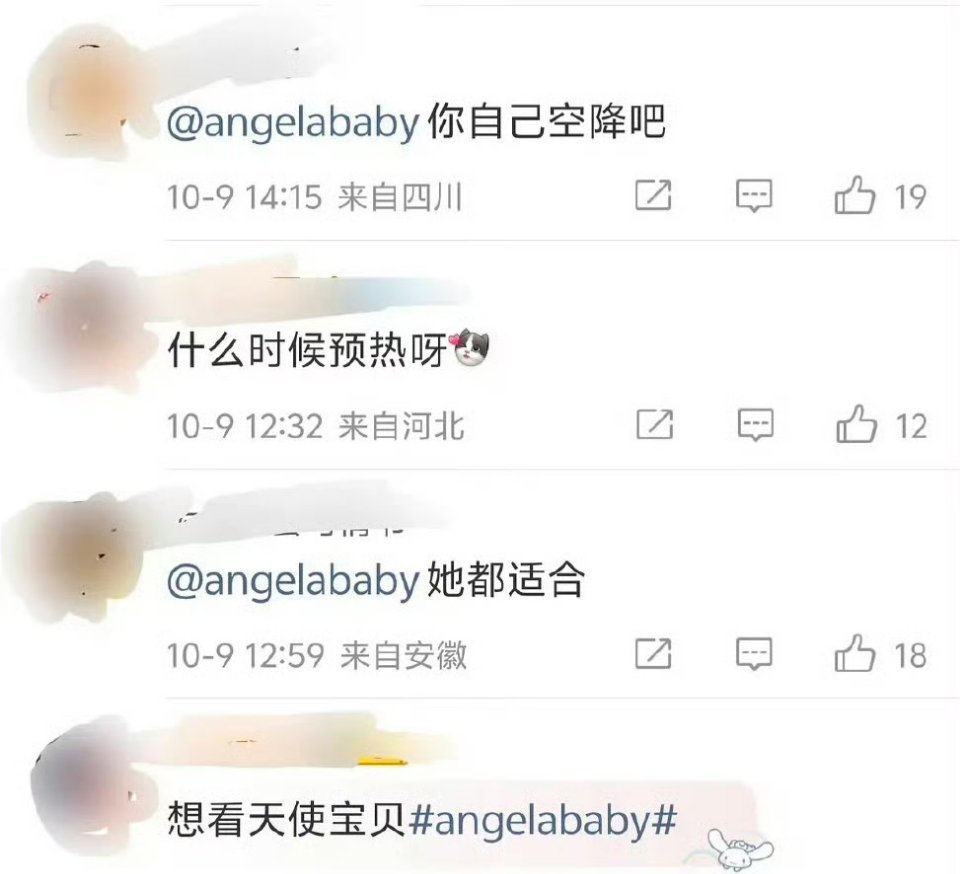The image size is (960, 874).
Task: Like the 什么时候预热呀 comment
Action: [856, 424]
